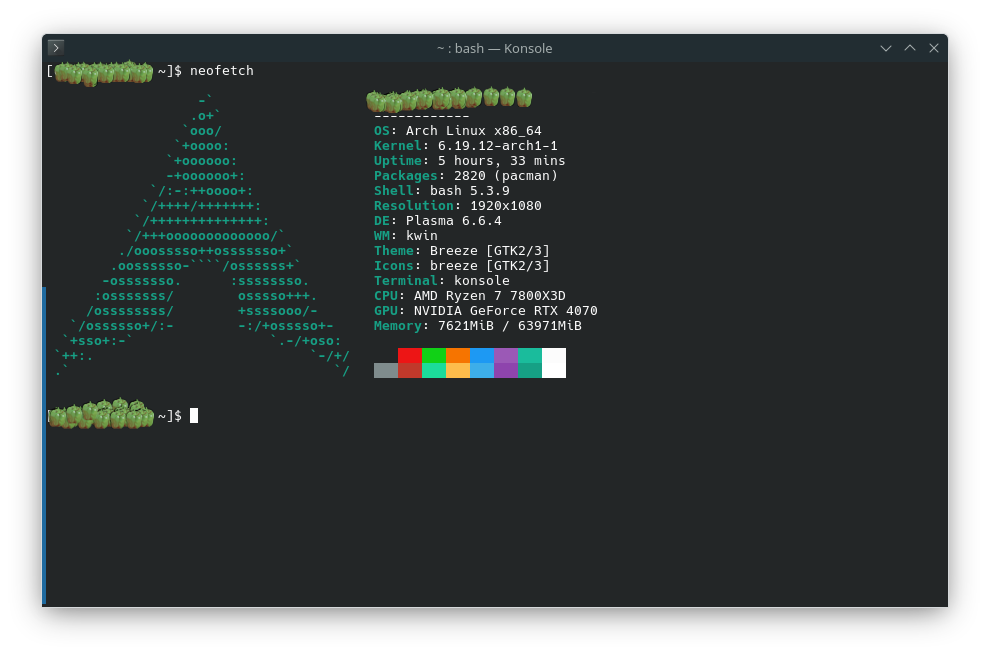990x657 pixels.
Task: Select the Kernel 6.19.12-arch1-1 line
Action: [x=465, y=146]
